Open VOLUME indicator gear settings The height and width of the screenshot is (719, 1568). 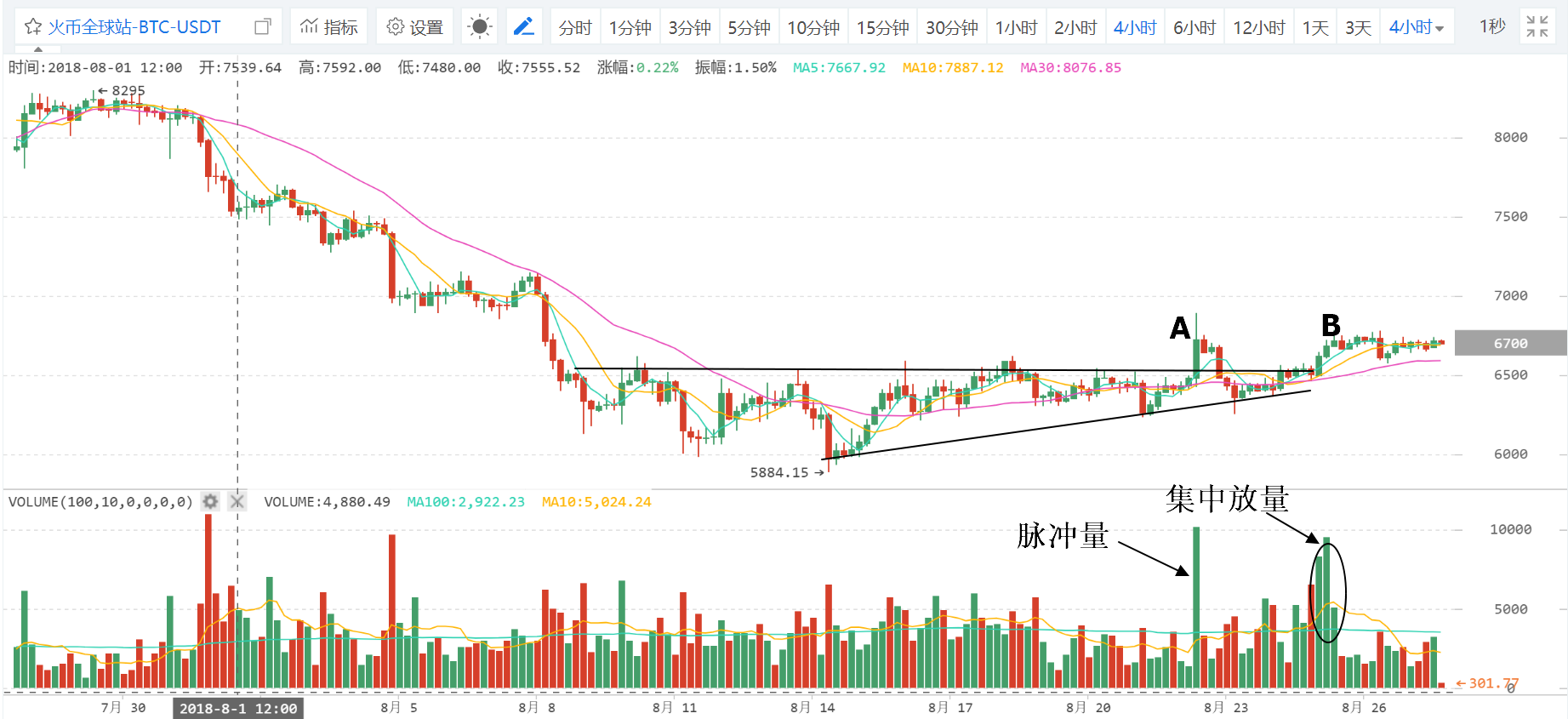[x=210, y=501]
